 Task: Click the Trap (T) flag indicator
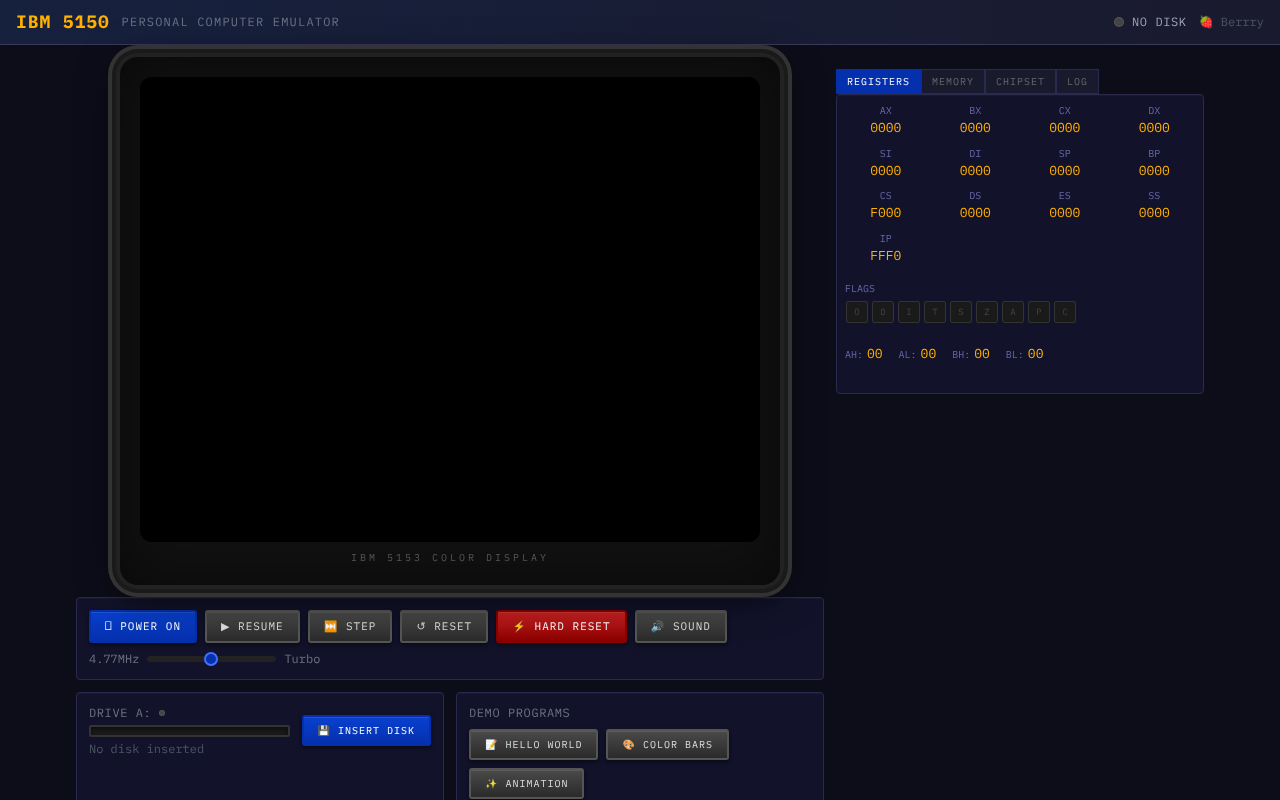coord(935,312)
